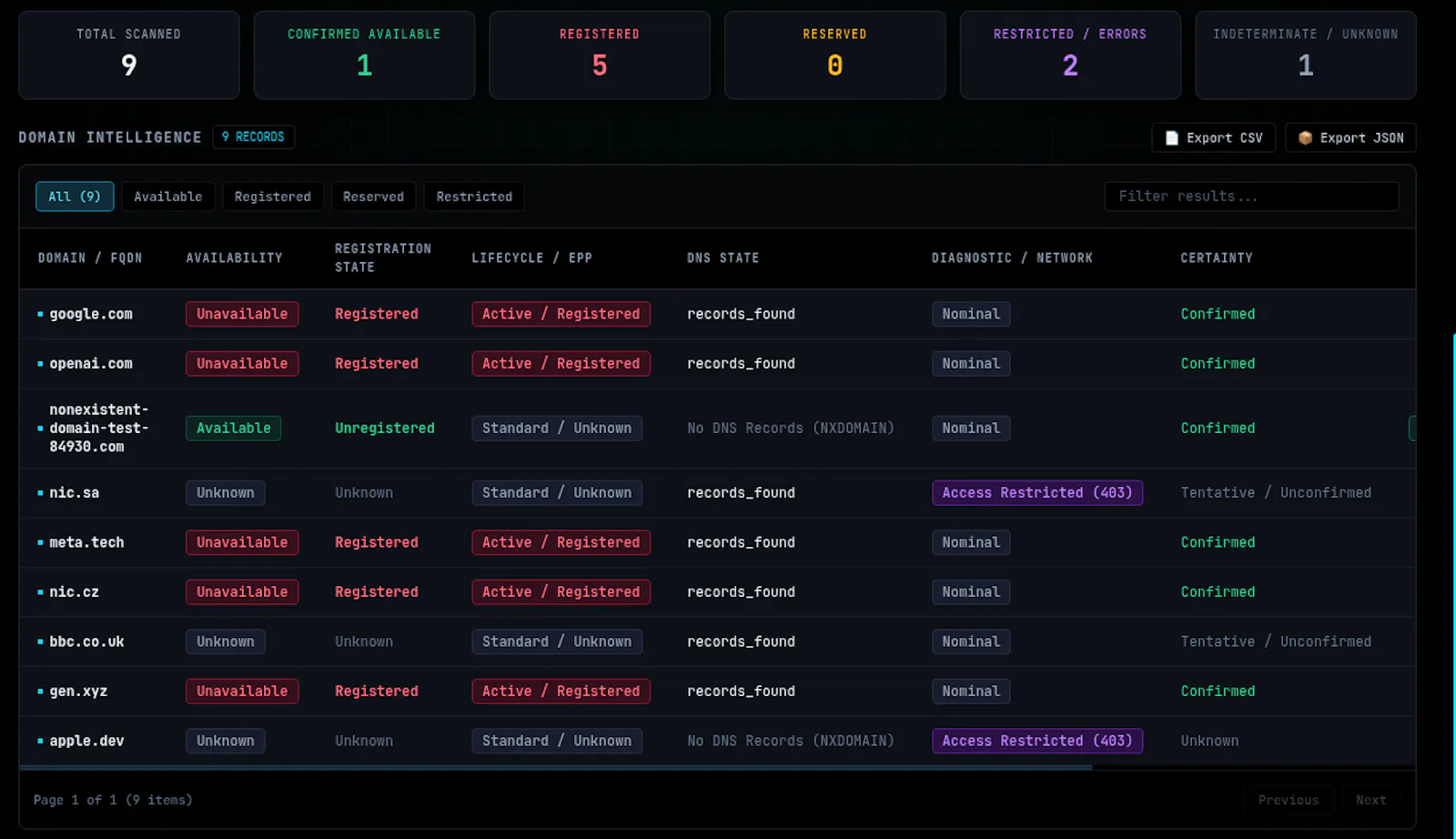Click the 9 RECORDS badge
The image size is (1456, 839).
point(253,136)
